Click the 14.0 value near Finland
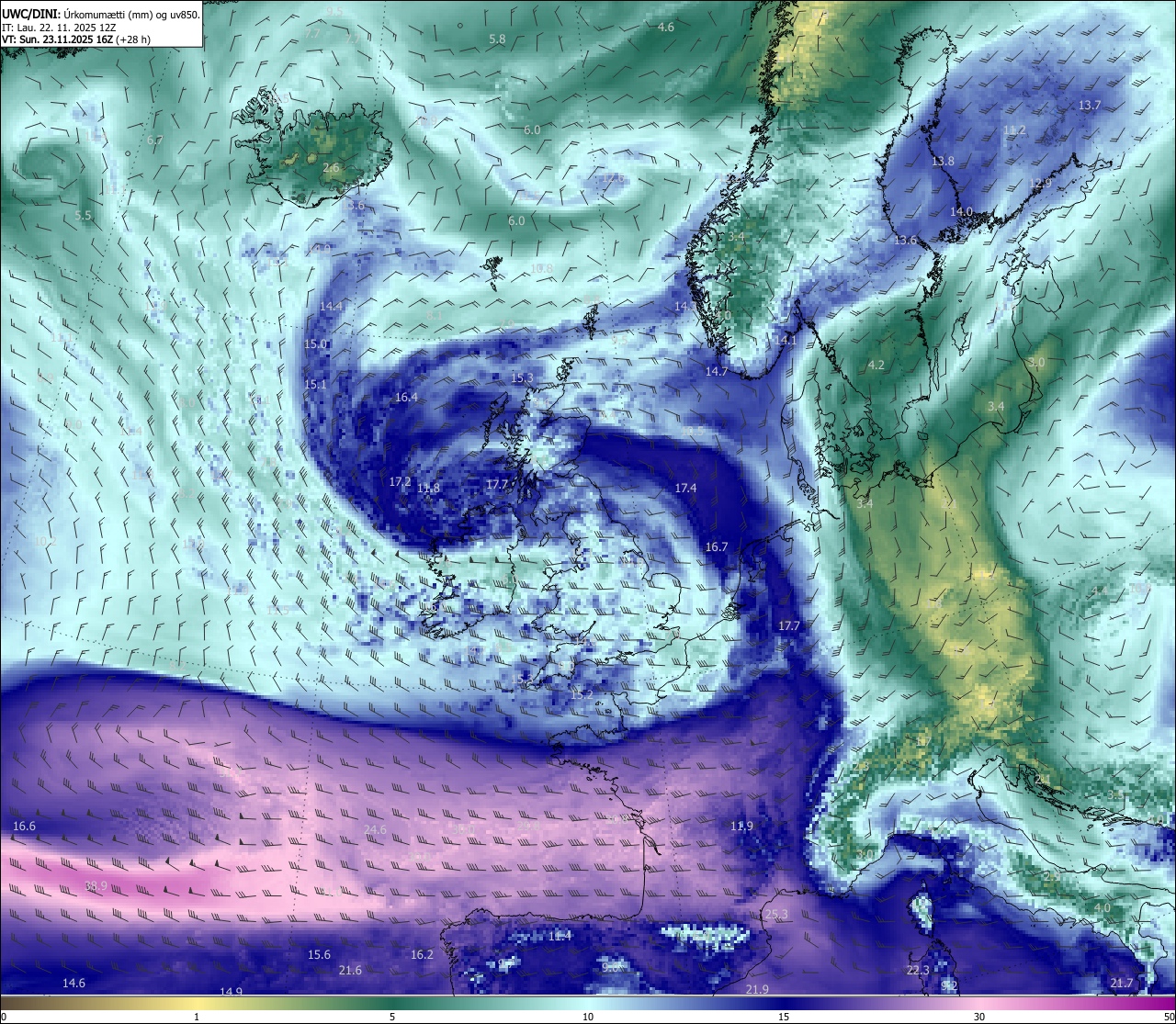The width and height of the screenshot is (1176, 1024). pos(961,212)
